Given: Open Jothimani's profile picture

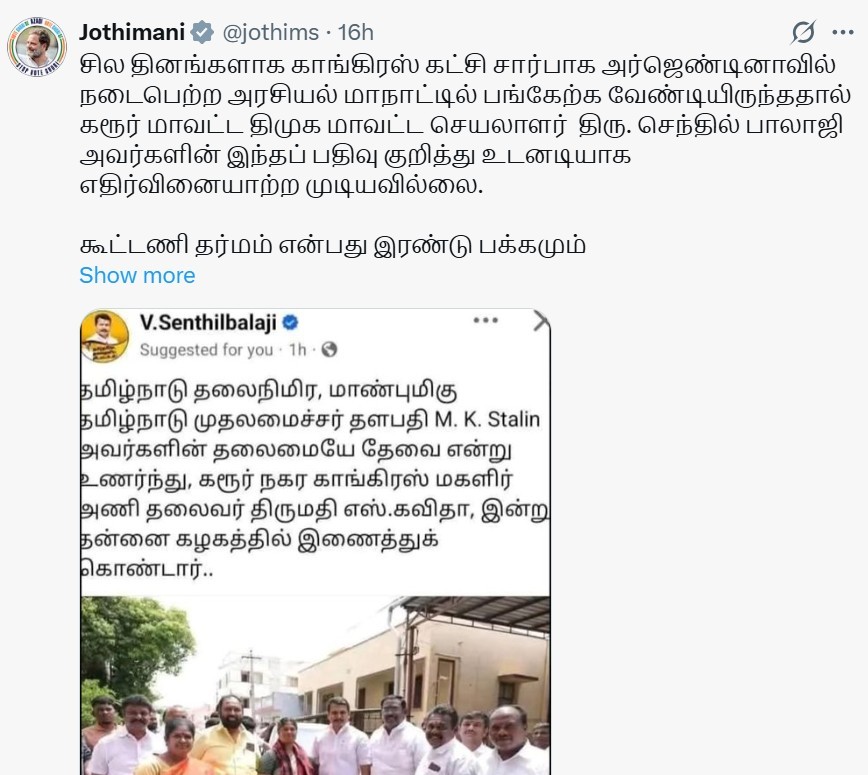Looking at the screenshot, I should (x=37, y=46).
